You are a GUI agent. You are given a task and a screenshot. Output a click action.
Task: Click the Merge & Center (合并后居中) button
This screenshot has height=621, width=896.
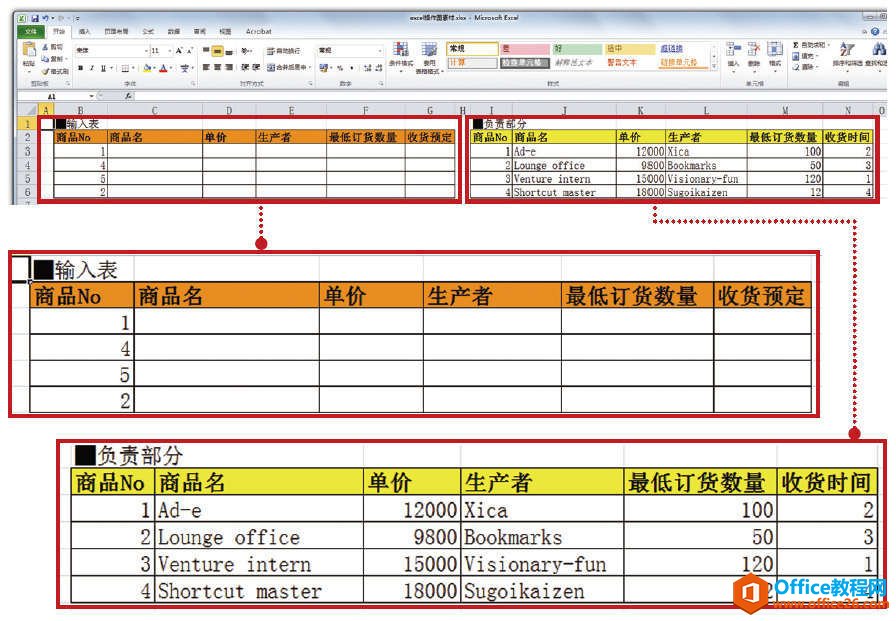pyautogui.click(x=286, y=67)
